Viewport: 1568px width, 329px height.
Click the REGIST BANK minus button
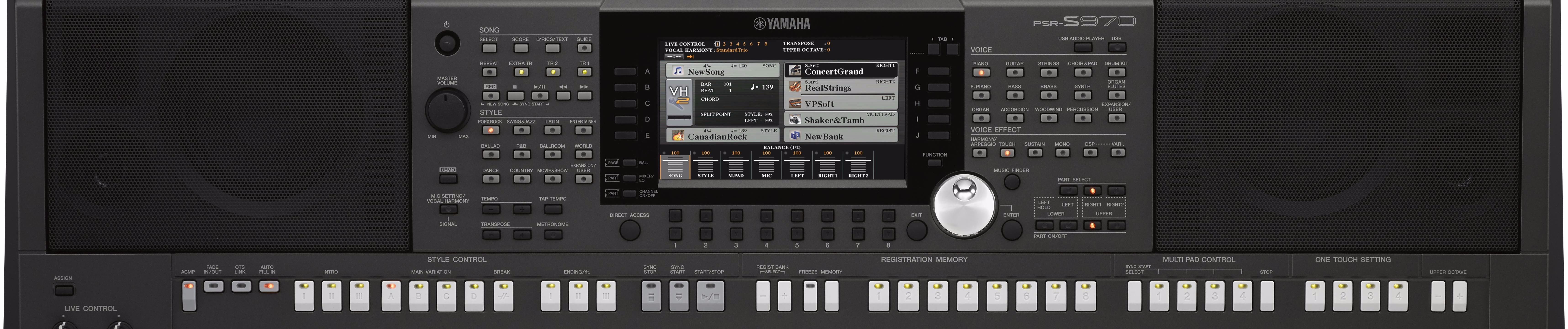763,296
